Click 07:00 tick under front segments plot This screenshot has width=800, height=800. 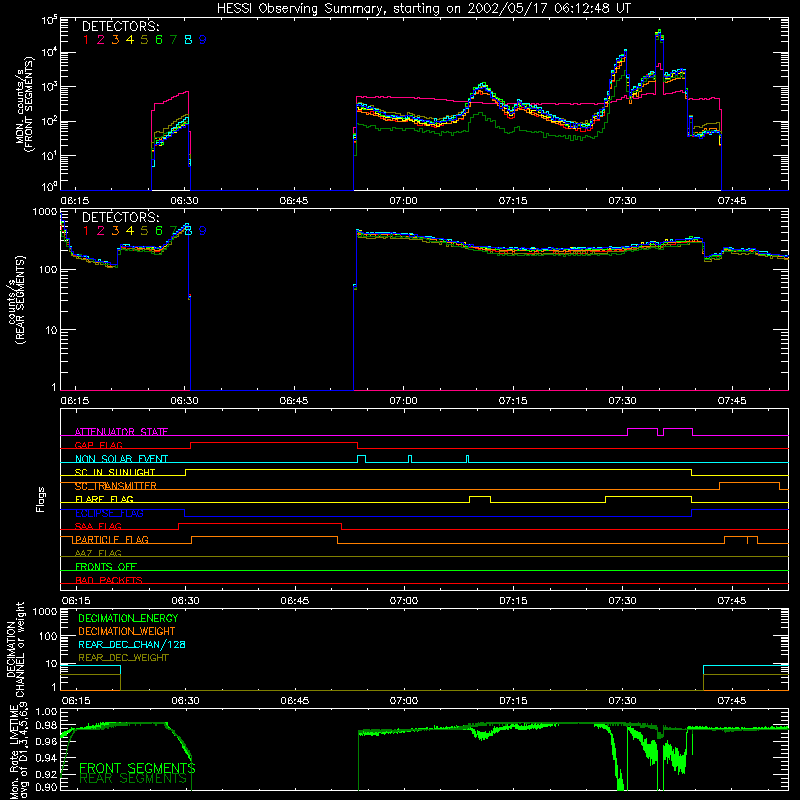coord(403,201)
